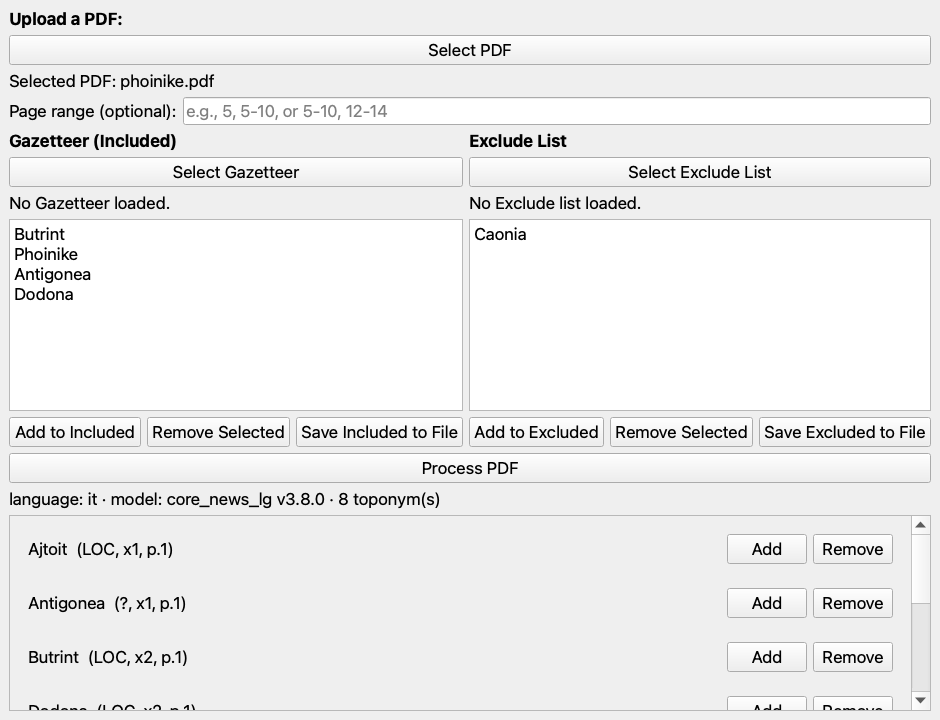
Task: Remove the Butrint result toponym
Action: [x=852, y=657]
